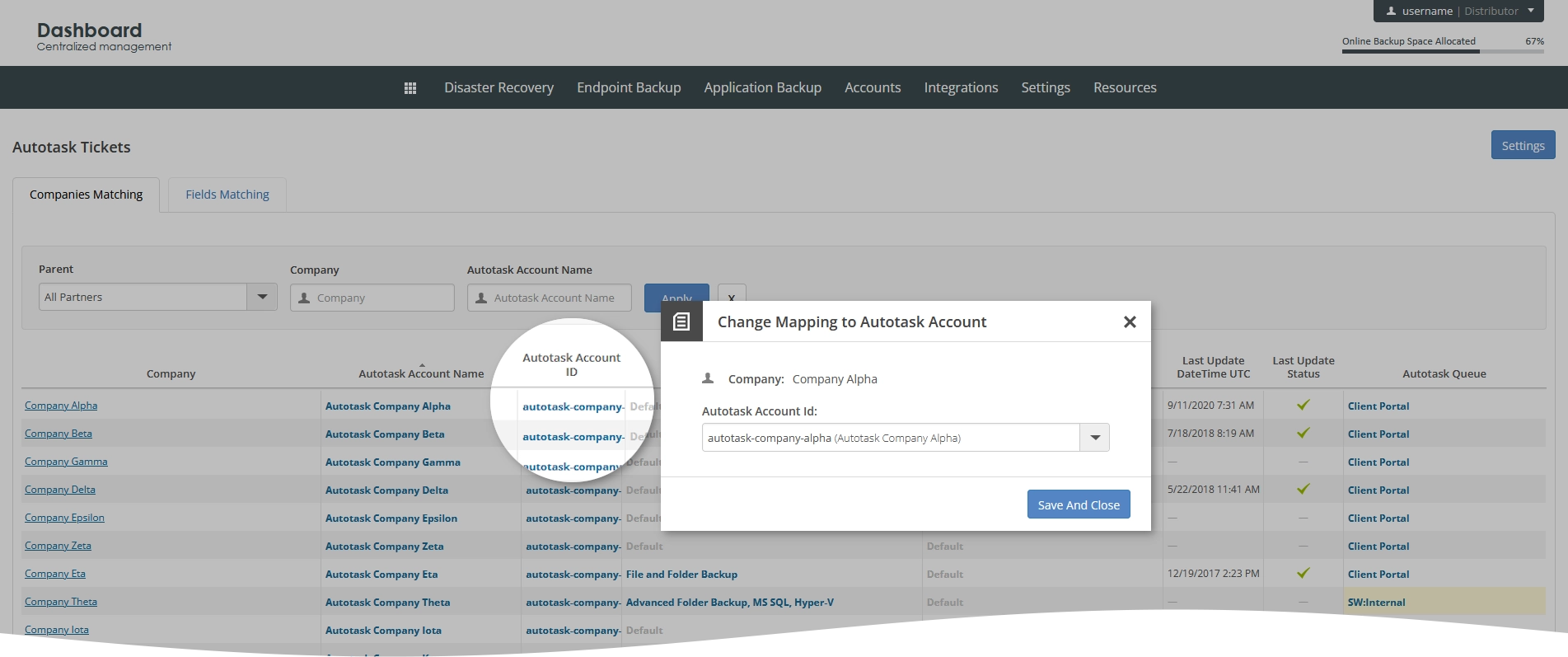Image resolution: width=1568 pixels, height=657 pixels.
Task: Click the Company column header
Action: pos(171,373)
